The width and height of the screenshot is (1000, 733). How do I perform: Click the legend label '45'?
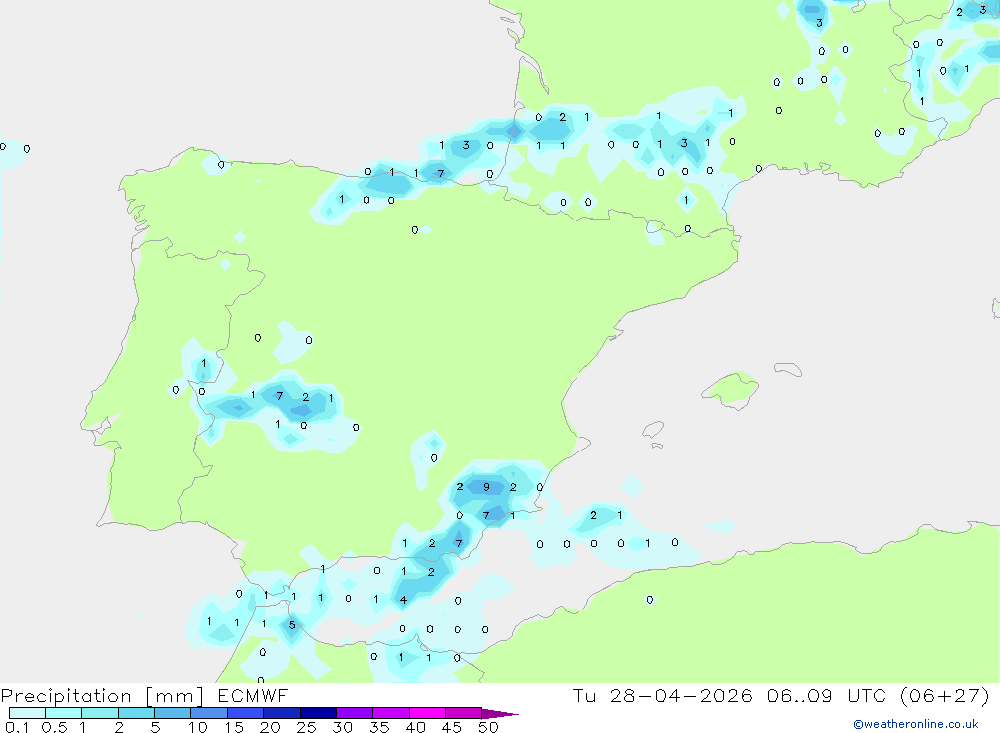tap(452, 727)
